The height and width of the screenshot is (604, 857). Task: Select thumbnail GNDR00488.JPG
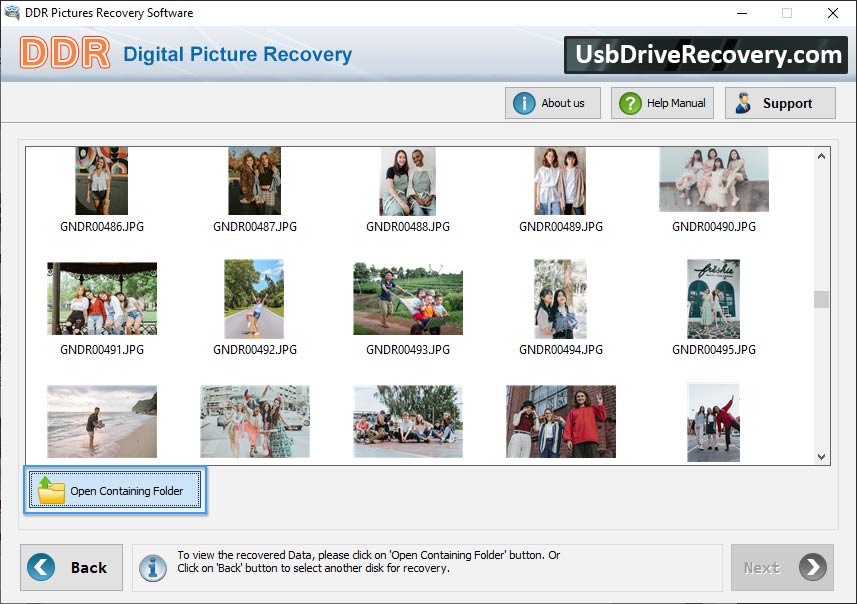(408, 181)
